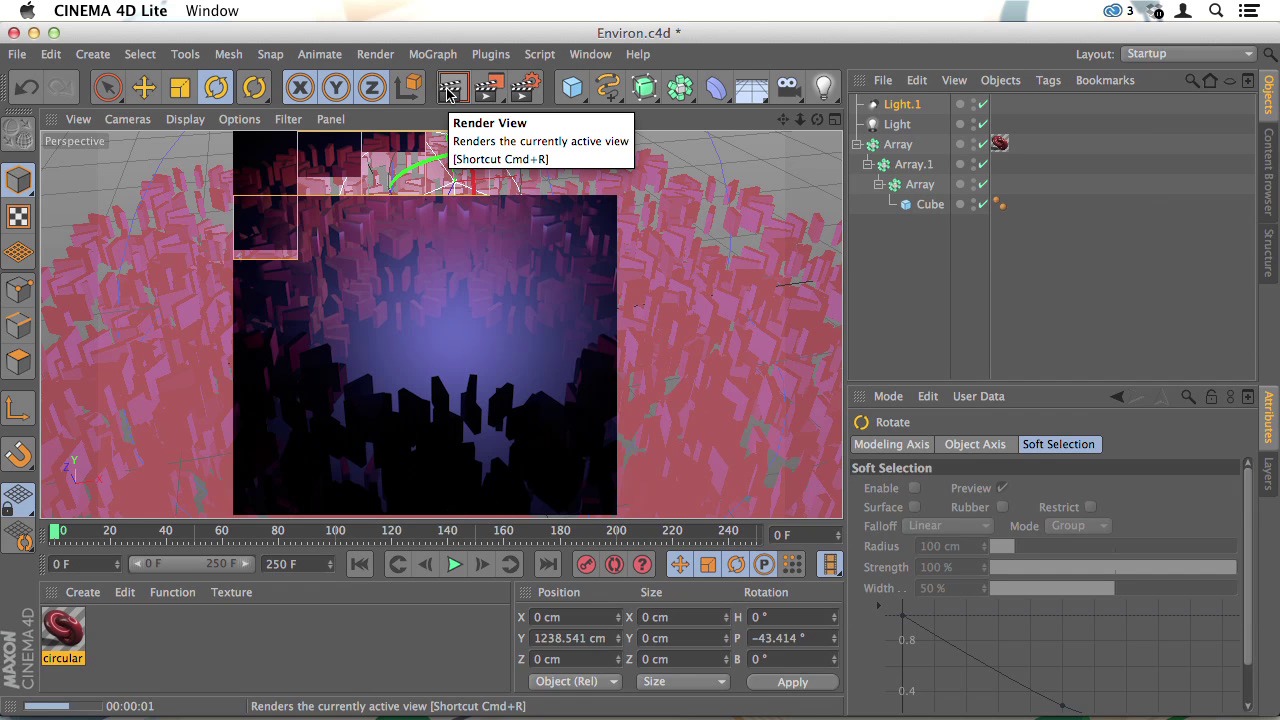Switch to the Object Axis tab
Image resolution: width=1280 pixels, height=720 pixels.
(x=974, y=444)
